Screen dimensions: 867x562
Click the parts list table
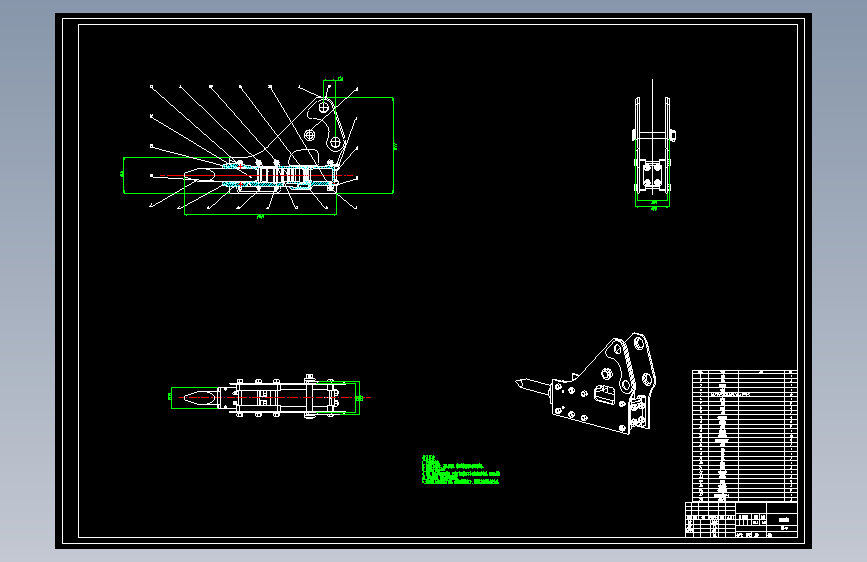coord(744,436)
